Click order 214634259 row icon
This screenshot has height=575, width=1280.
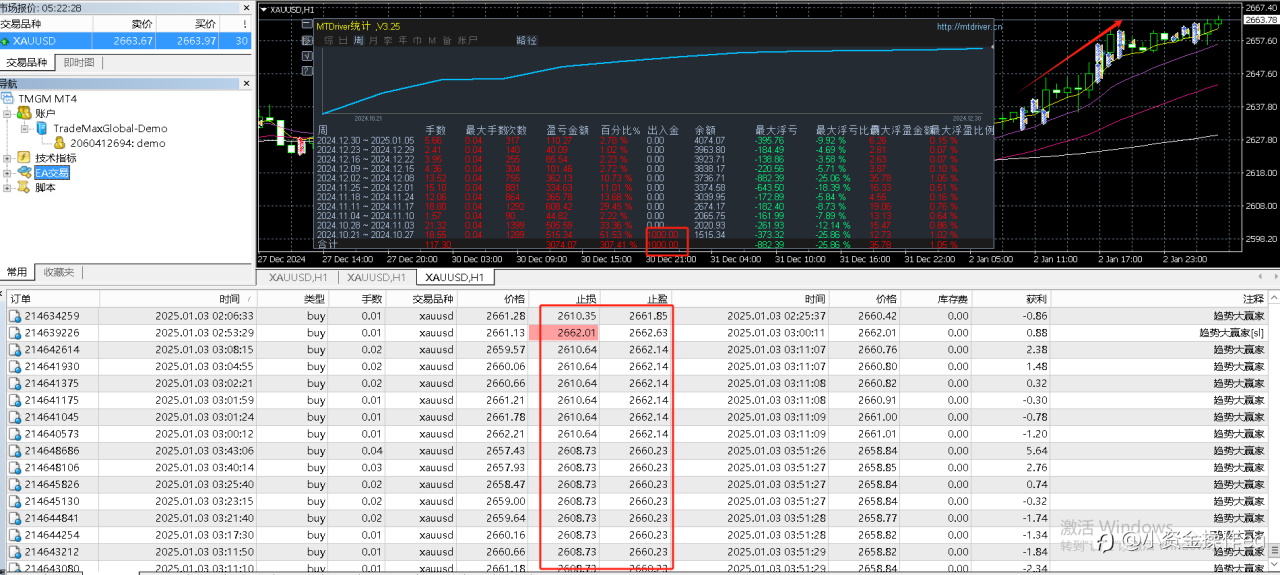pos(14,316)
